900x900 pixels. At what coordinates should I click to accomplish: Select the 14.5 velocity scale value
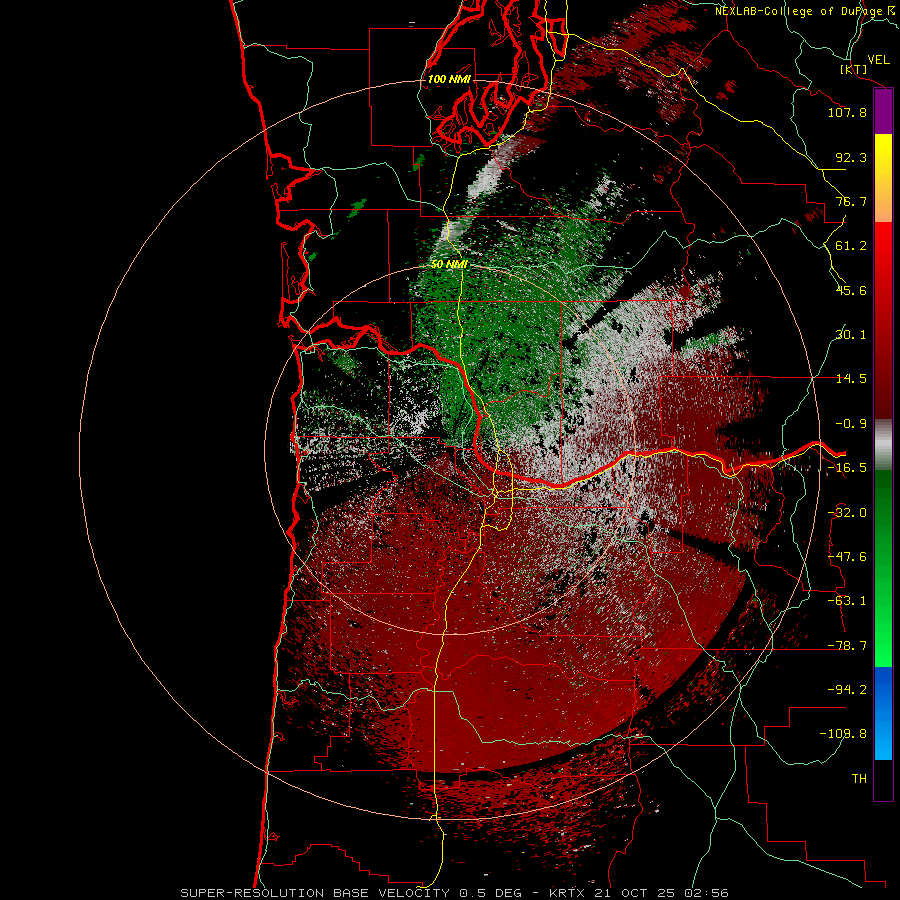click(x=851, y=379)
